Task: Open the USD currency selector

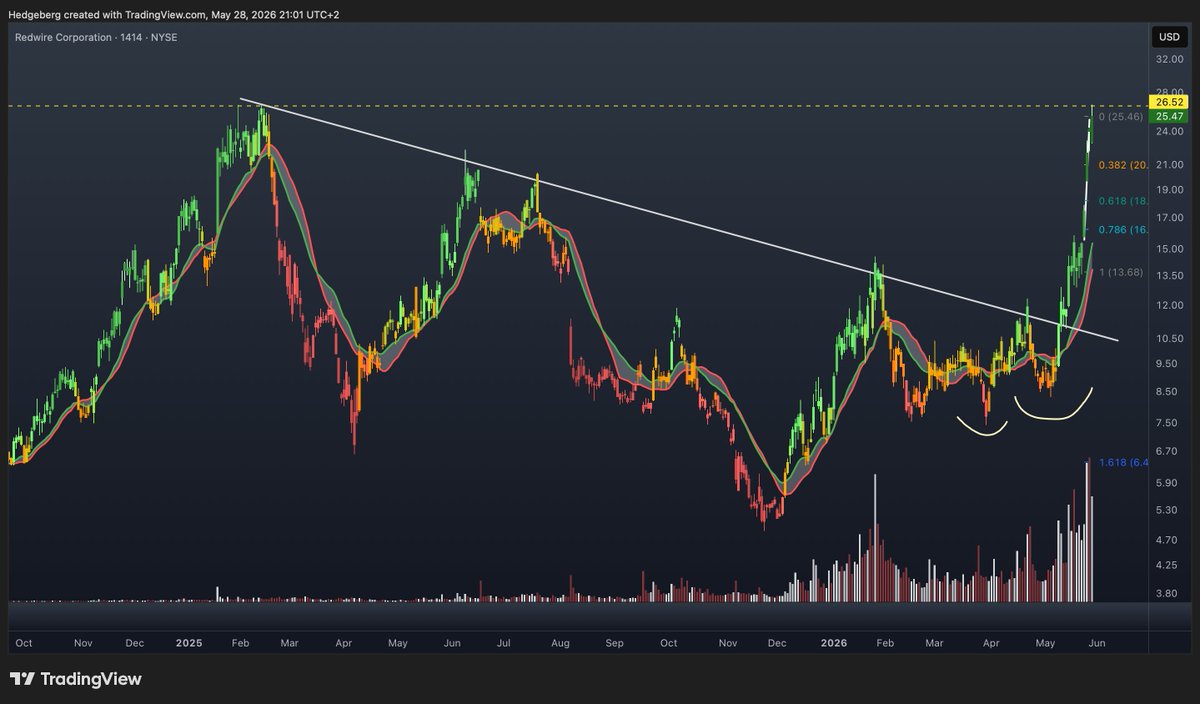Action: [1169, 37]
